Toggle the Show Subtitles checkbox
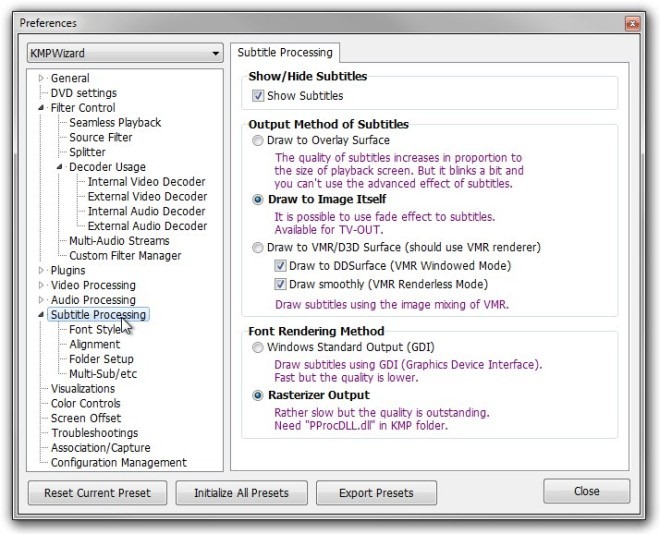Viewport: 660px width, 534px height. pyautogui.click(x=258, y=96)
